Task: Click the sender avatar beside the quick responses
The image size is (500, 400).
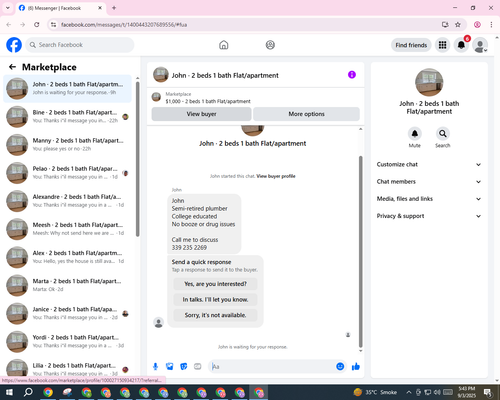Action: tap(159, 322)
